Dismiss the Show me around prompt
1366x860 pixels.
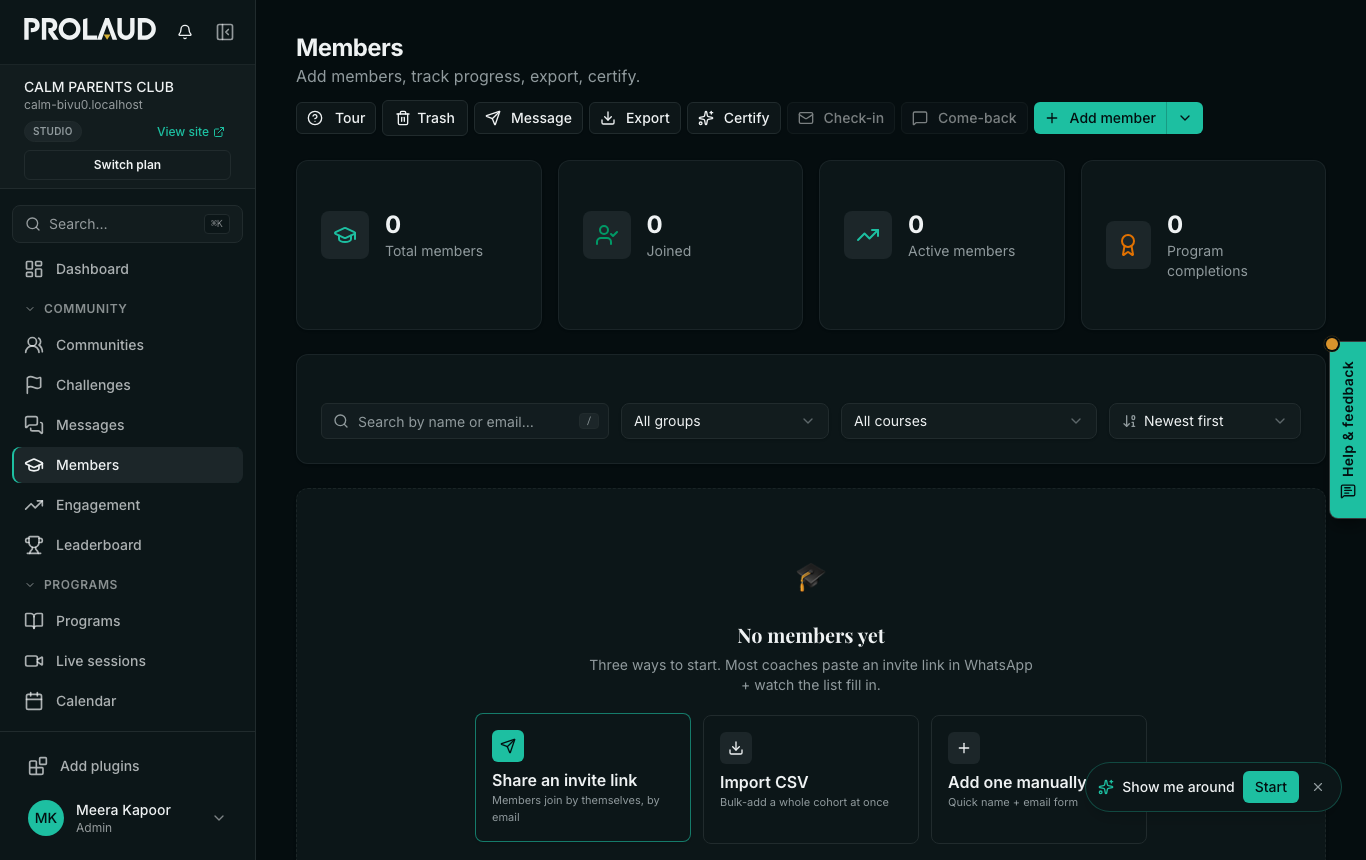coord(1318,787)
